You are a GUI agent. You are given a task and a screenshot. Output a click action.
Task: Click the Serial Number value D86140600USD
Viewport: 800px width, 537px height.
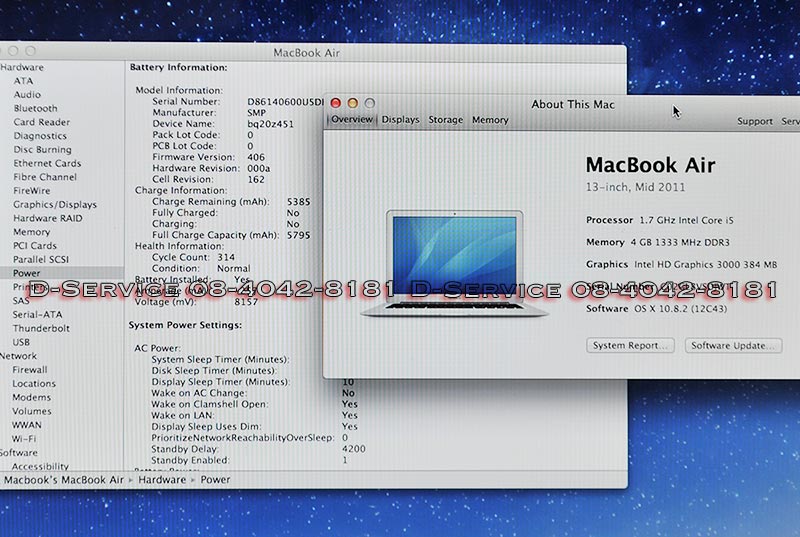pyautogui.click(x=285, y=101)
